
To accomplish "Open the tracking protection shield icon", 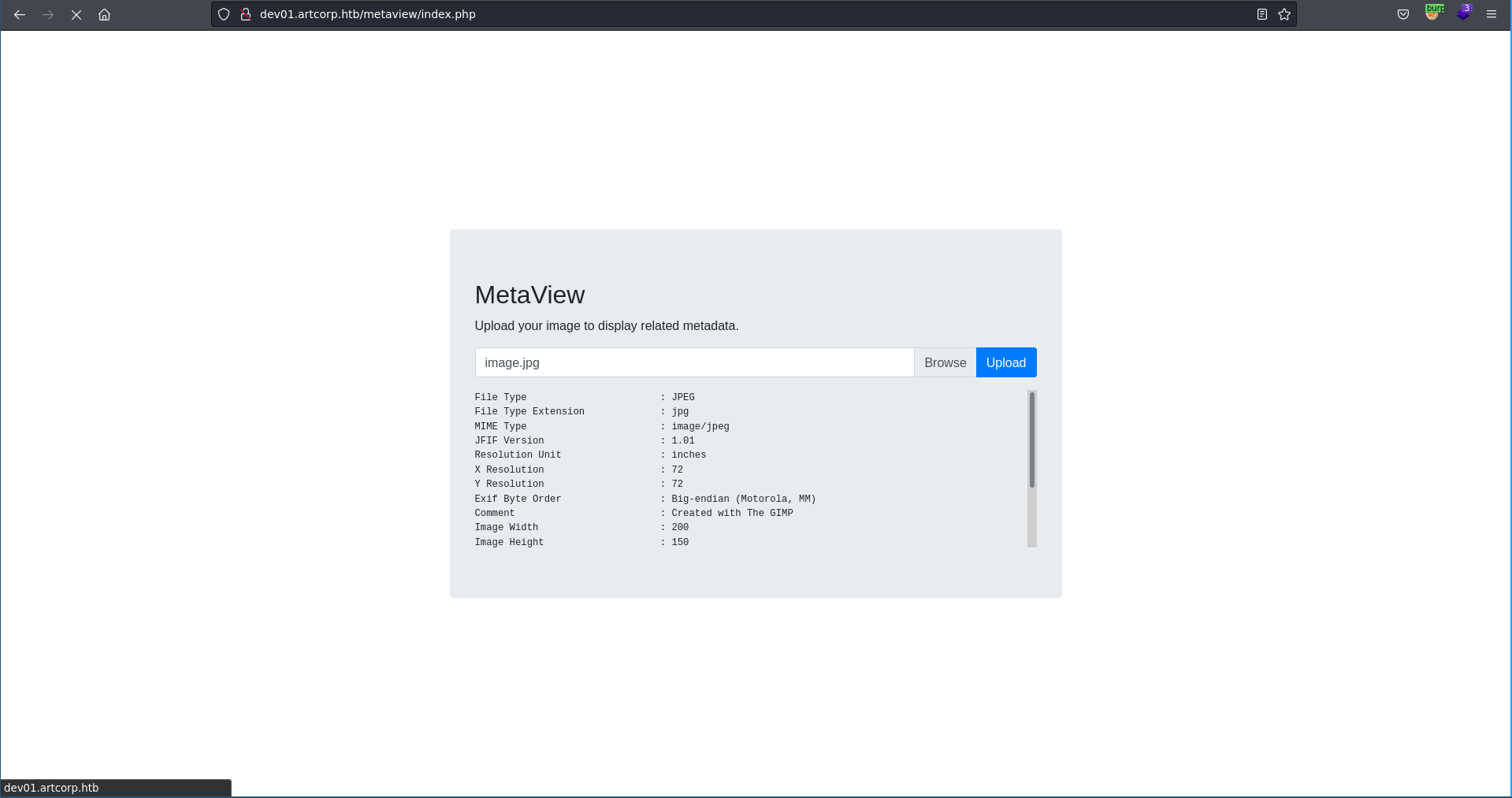I will [224, 14].
